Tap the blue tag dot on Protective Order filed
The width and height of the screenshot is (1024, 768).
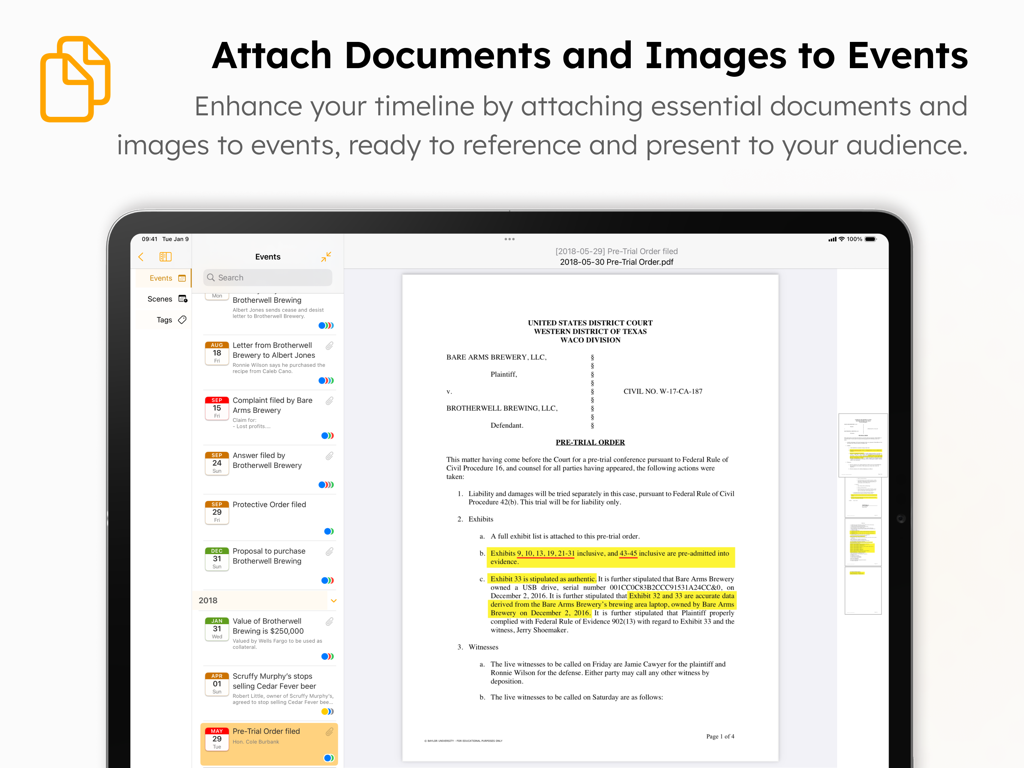point(328,531)
